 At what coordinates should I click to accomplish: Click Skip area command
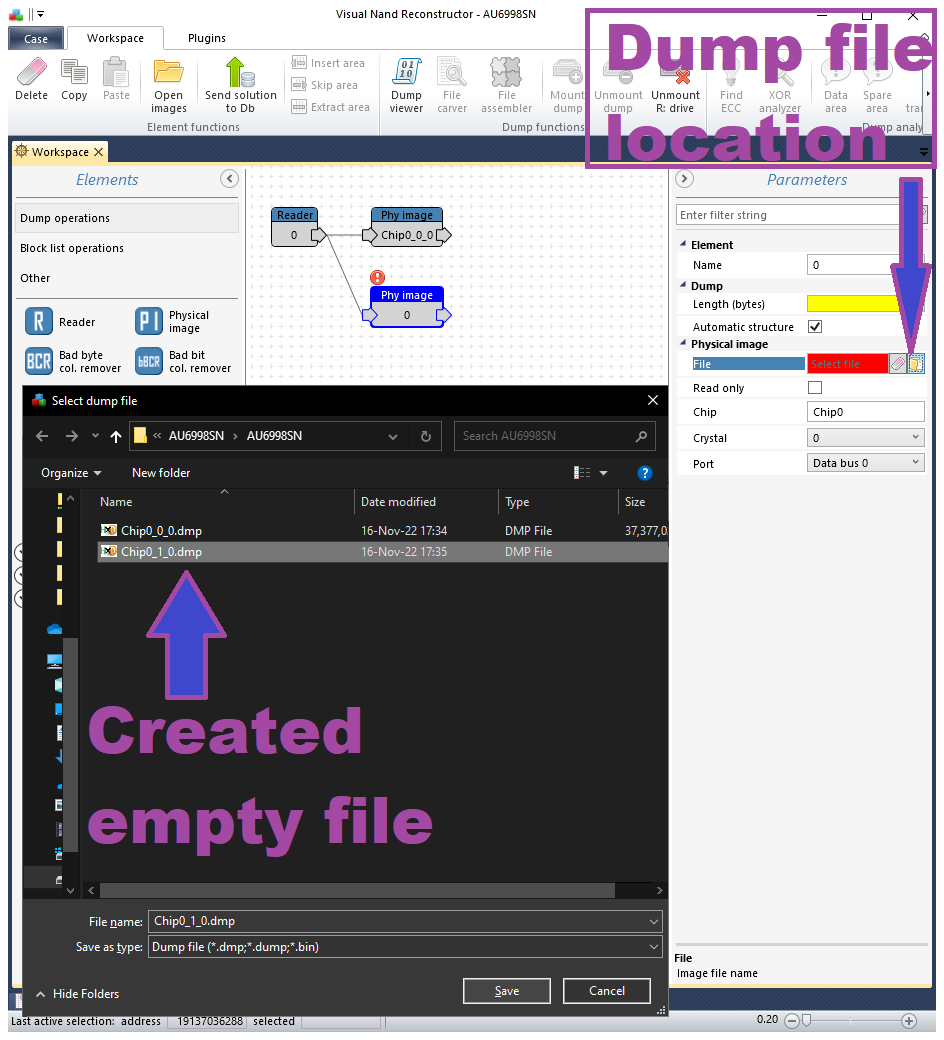point(325,85)
